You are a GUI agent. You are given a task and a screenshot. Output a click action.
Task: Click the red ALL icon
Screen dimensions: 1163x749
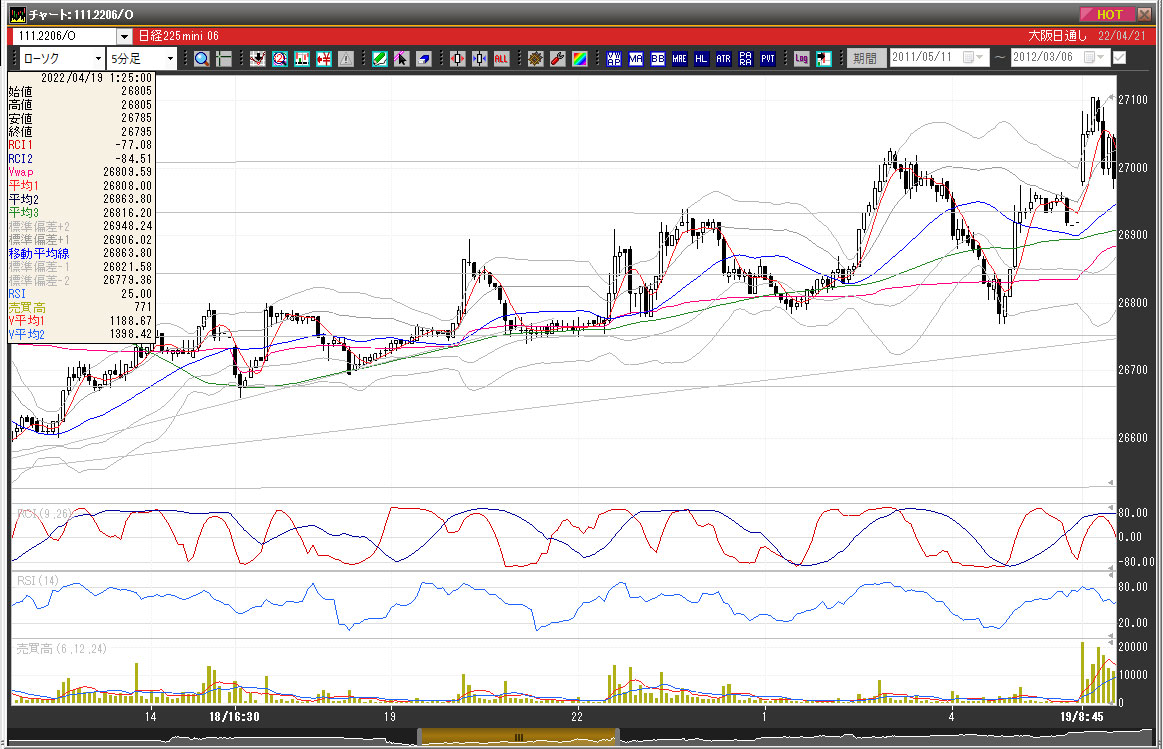click(x=501, y=59)
